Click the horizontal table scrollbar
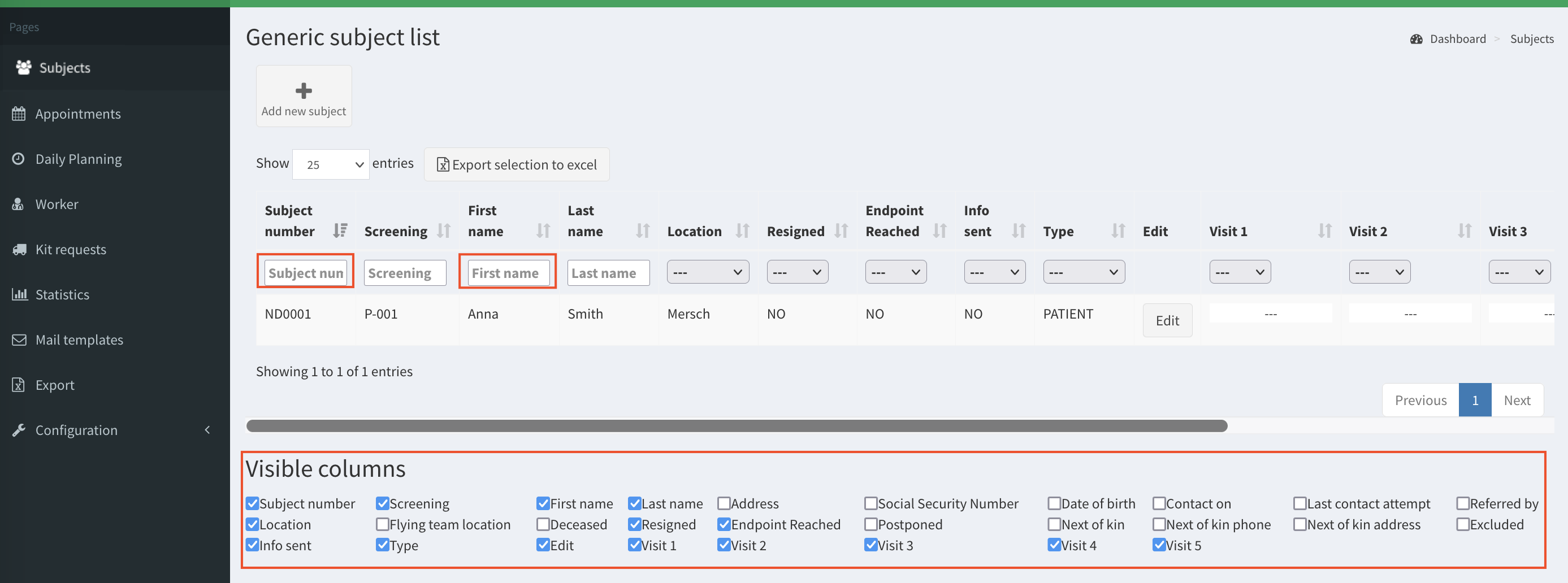This screenshot has width=1568, height=583. coord(737,426)
